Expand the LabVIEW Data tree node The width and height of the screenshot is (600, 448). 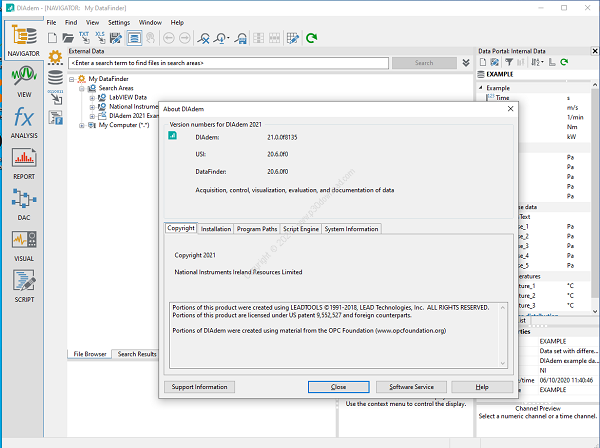[x=92, y=97]
